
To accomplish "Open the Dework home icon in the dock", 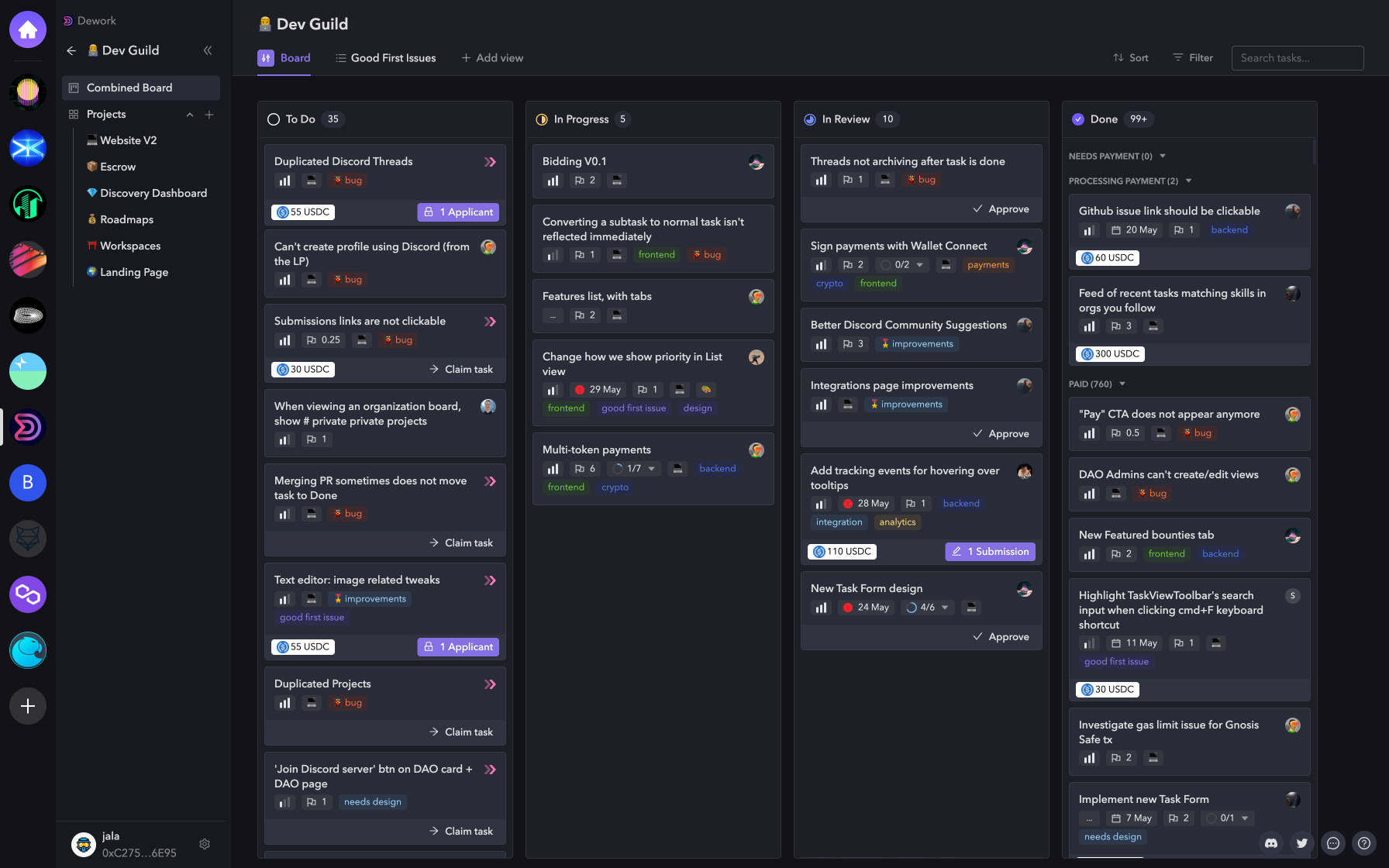I will pyautogui.click(x=28, y=29).
